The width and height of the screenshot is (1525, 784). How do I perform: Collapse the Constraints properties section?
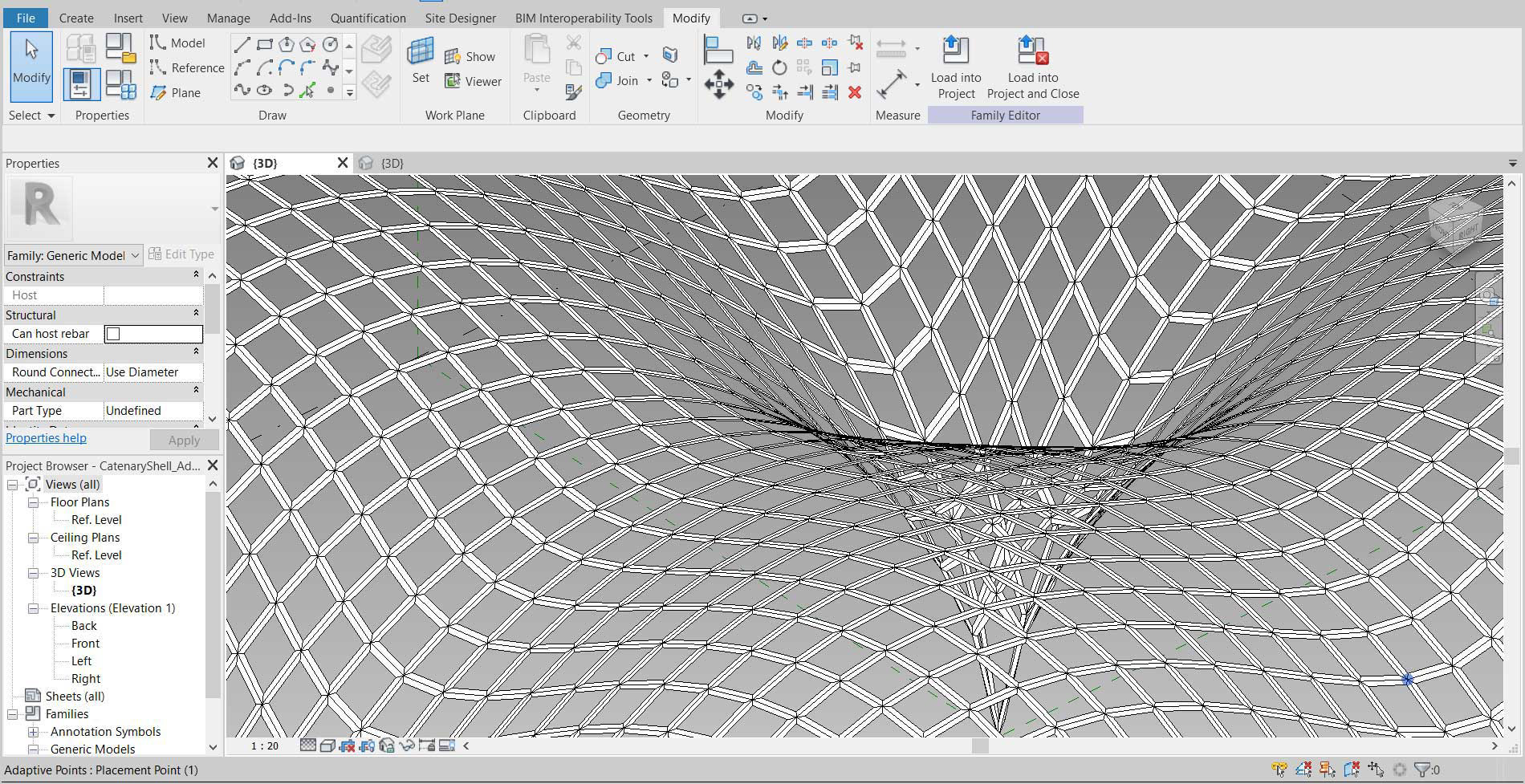tap(196, 276)
